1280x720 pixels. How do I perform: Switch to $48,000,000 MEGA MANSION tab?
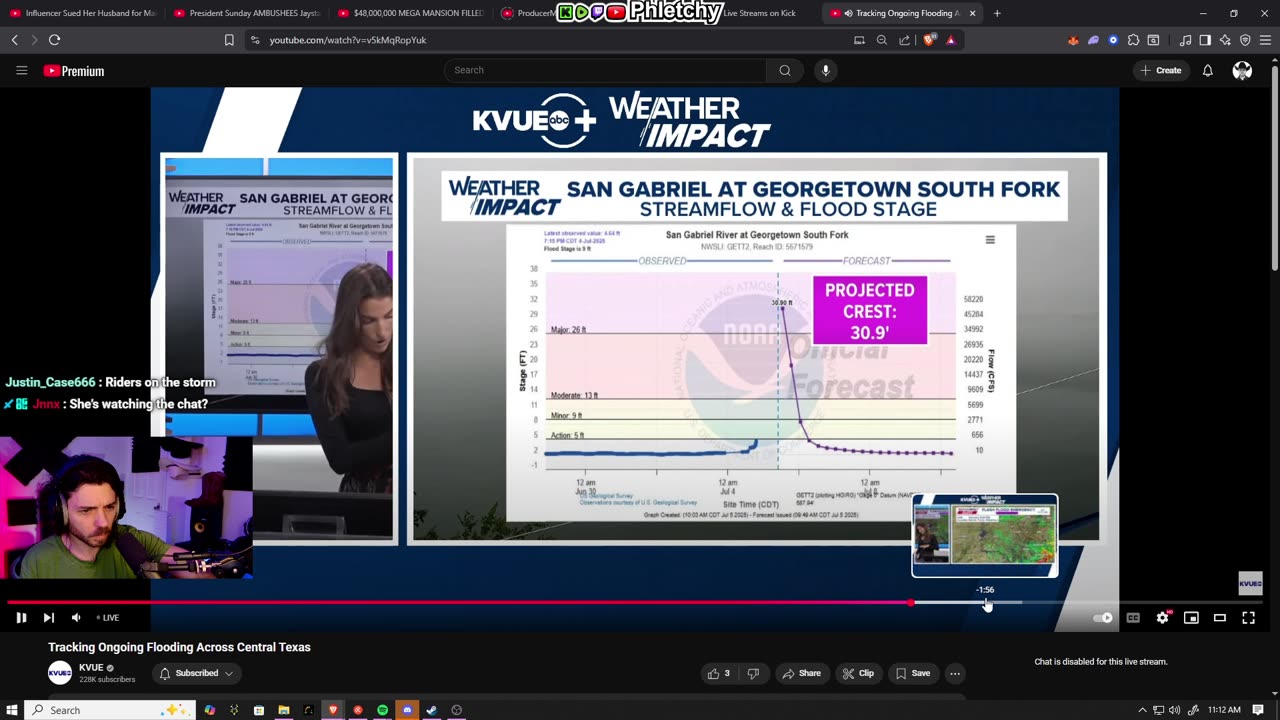(x=410, y=13)
